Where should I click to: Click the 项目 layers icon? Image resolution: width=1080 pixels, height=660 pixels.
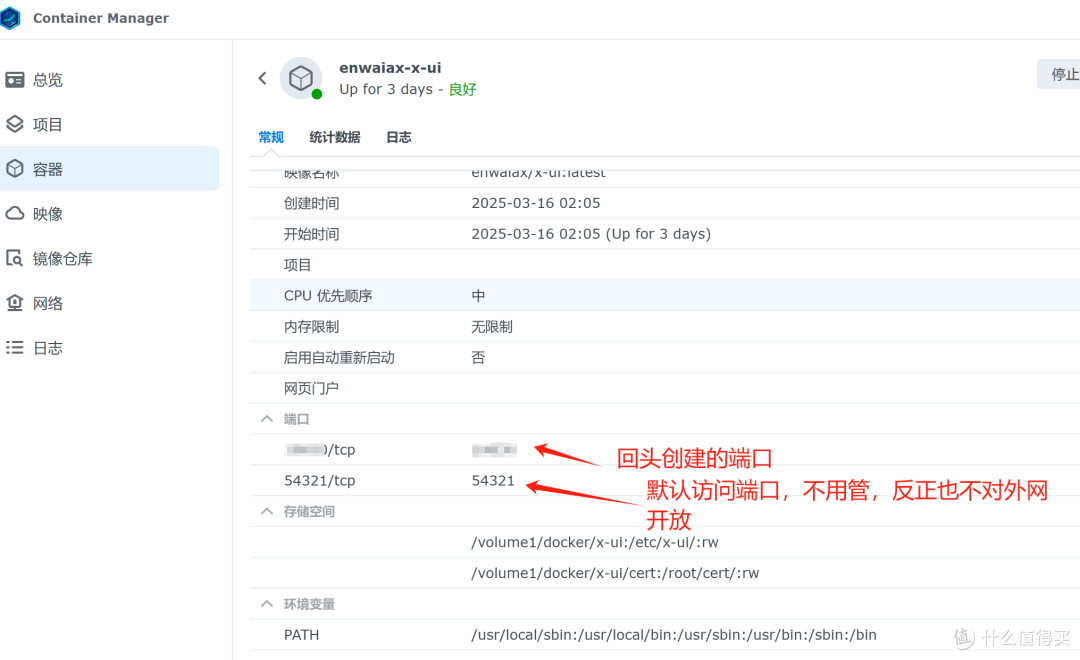tap(14, 124)
